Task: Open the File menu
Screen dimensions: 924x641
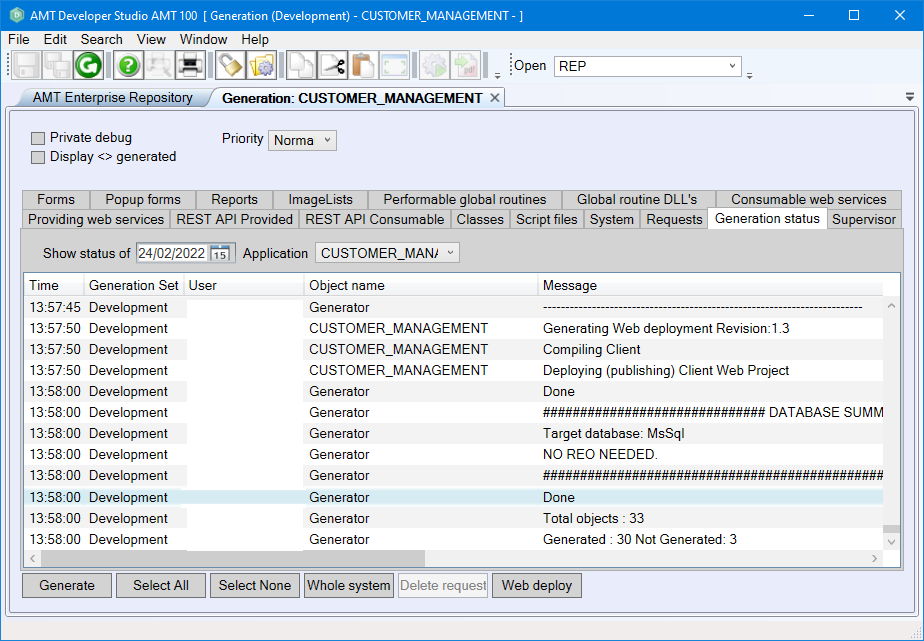Action: (x=19, y=39)
